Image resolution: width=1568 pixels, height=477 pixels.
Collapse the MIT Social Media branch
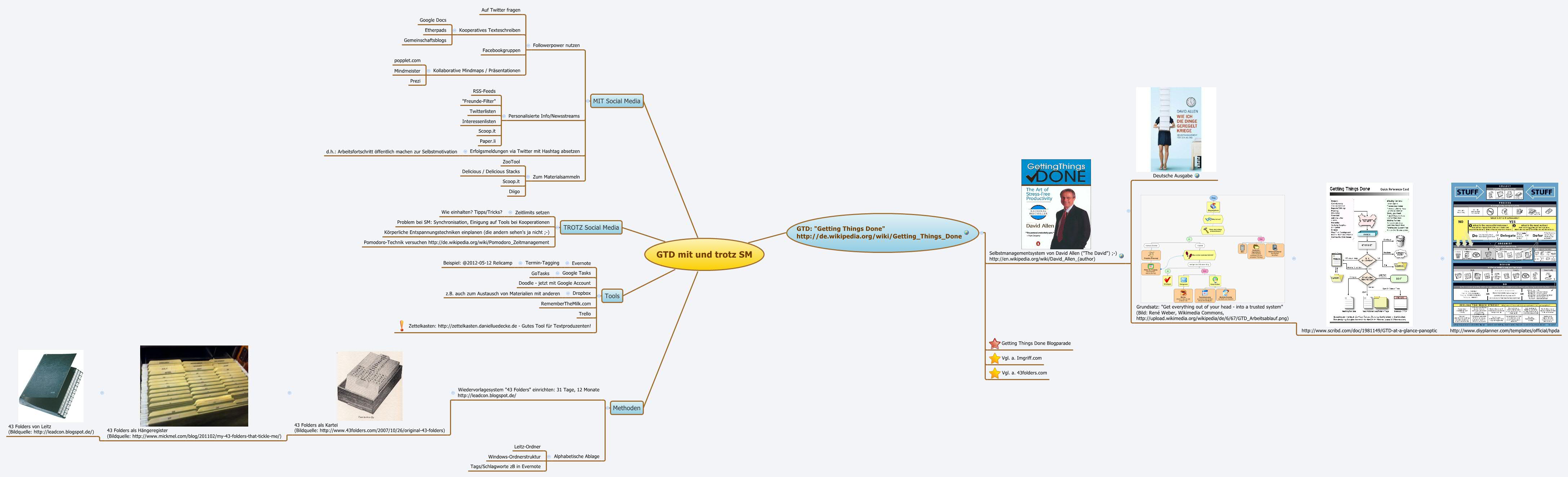coord(588,101)
